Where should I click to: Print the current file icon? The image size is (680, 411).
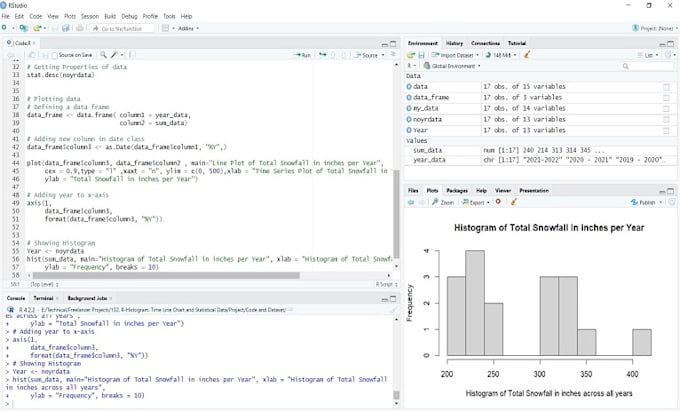(x=80, y=28)
